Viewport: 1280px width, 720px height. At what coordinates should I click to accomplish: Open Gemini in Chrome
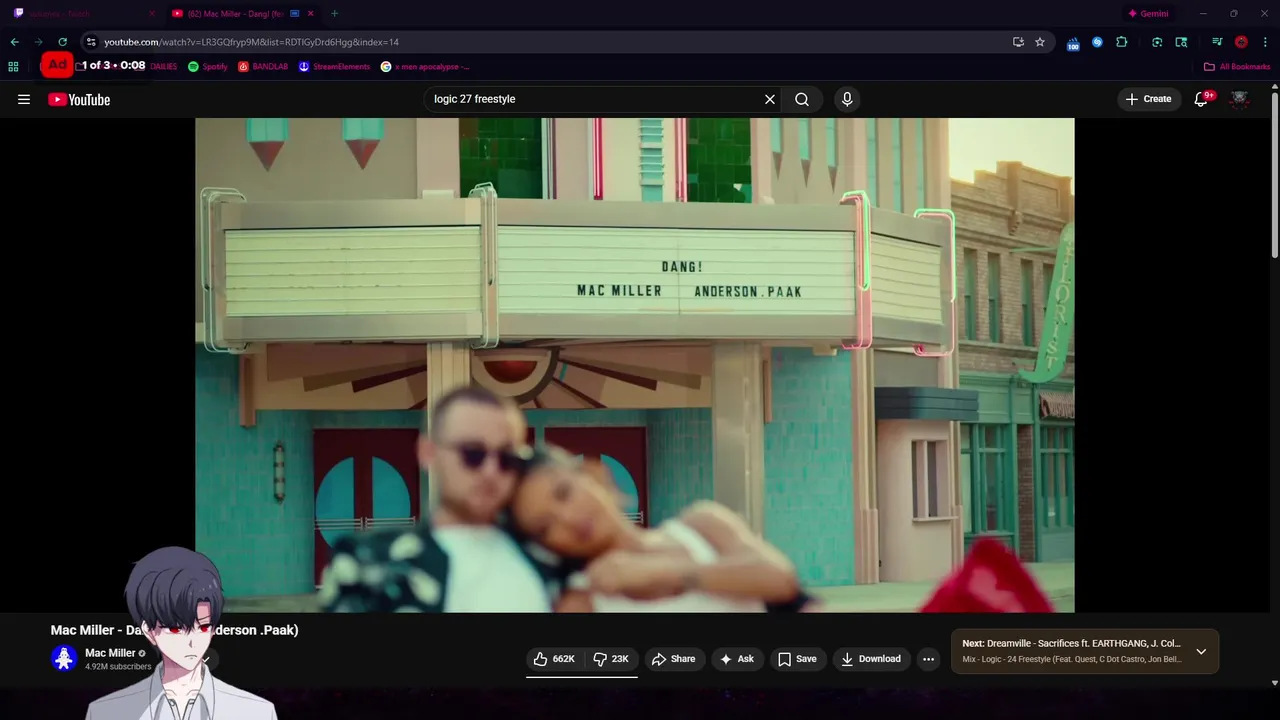coord(1148,14)
